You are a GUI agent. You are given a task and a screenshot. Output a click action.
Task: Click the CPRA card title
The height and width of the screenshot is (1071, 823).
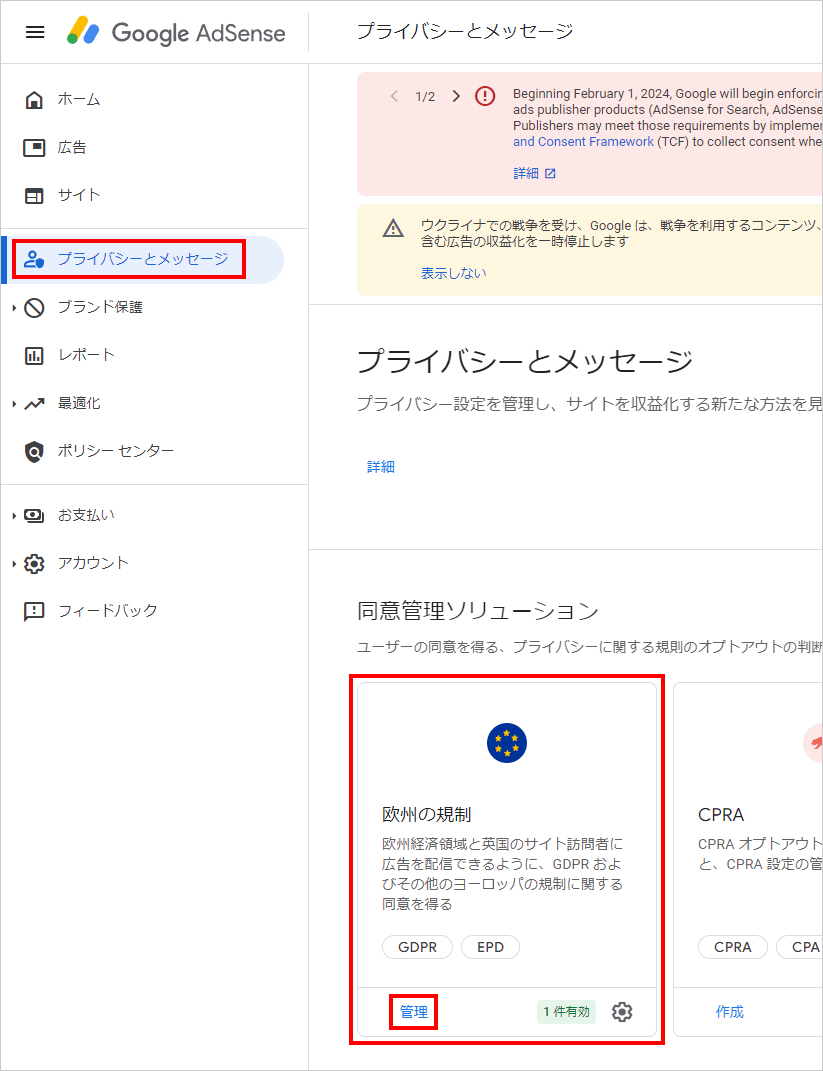[721, 815]
